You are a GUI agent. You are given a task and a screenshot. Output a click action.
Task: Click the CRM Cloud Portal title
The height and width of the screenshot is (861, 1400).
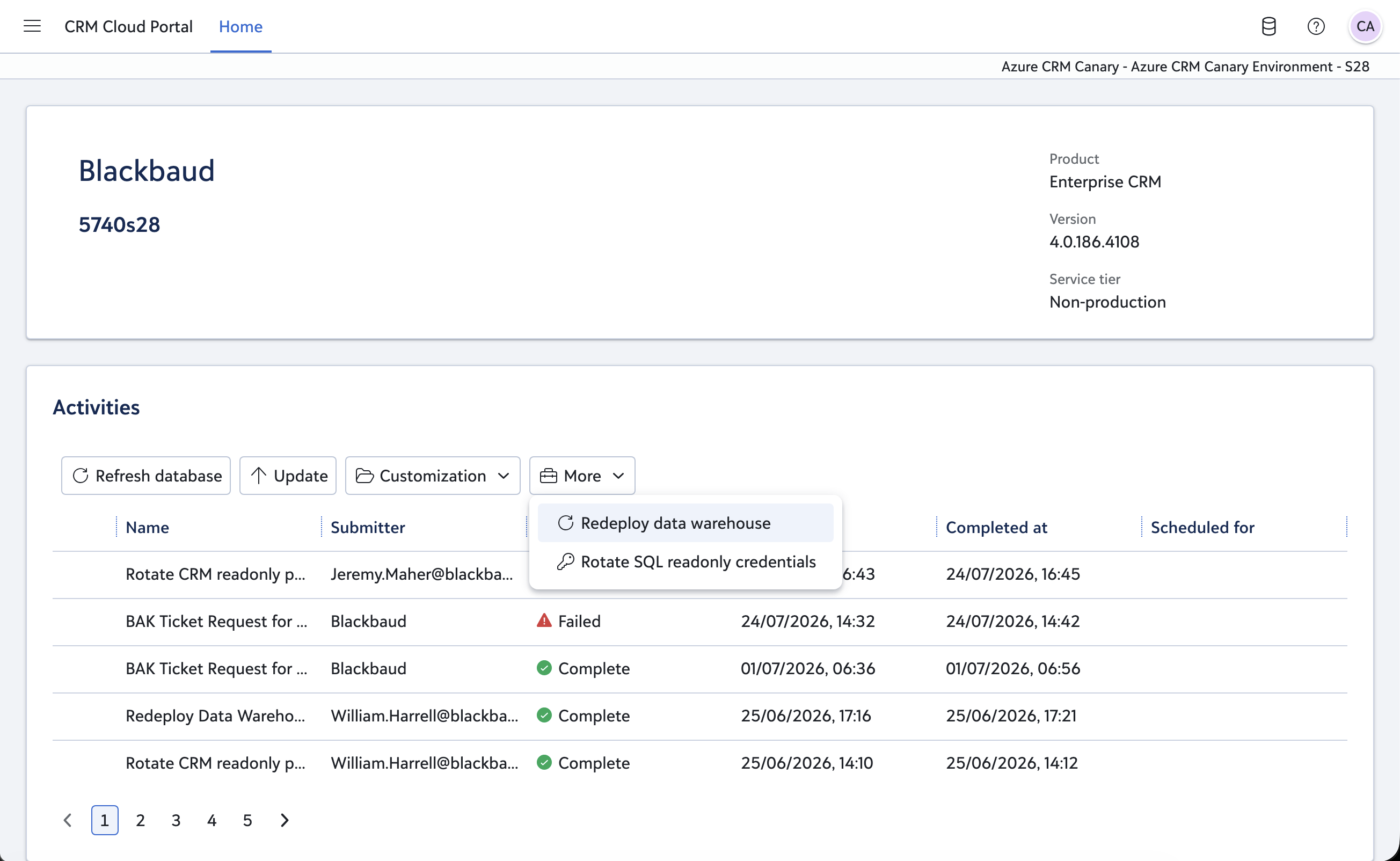tap(129, 27)
